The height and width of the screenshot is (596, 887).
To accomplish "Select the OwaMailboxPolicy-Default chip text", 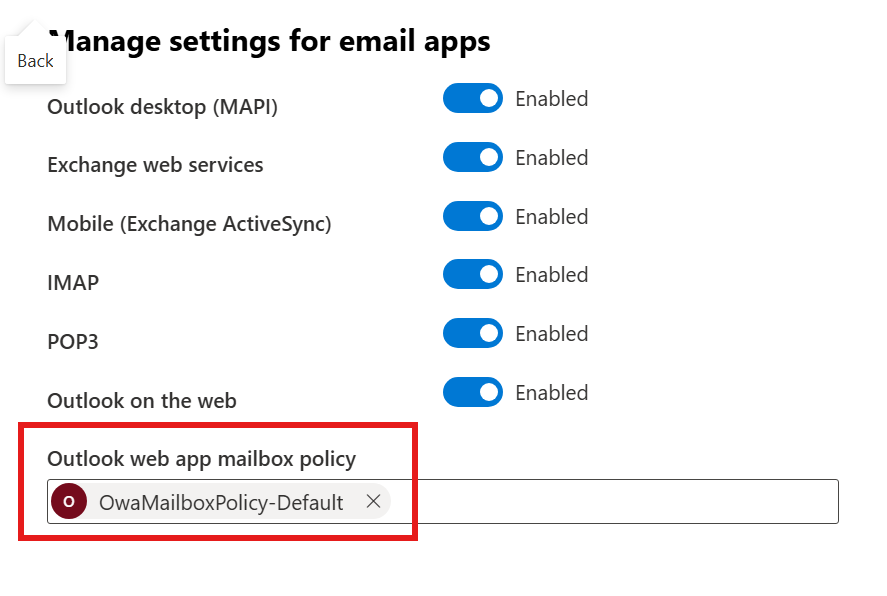I will [x=221, y=502].
